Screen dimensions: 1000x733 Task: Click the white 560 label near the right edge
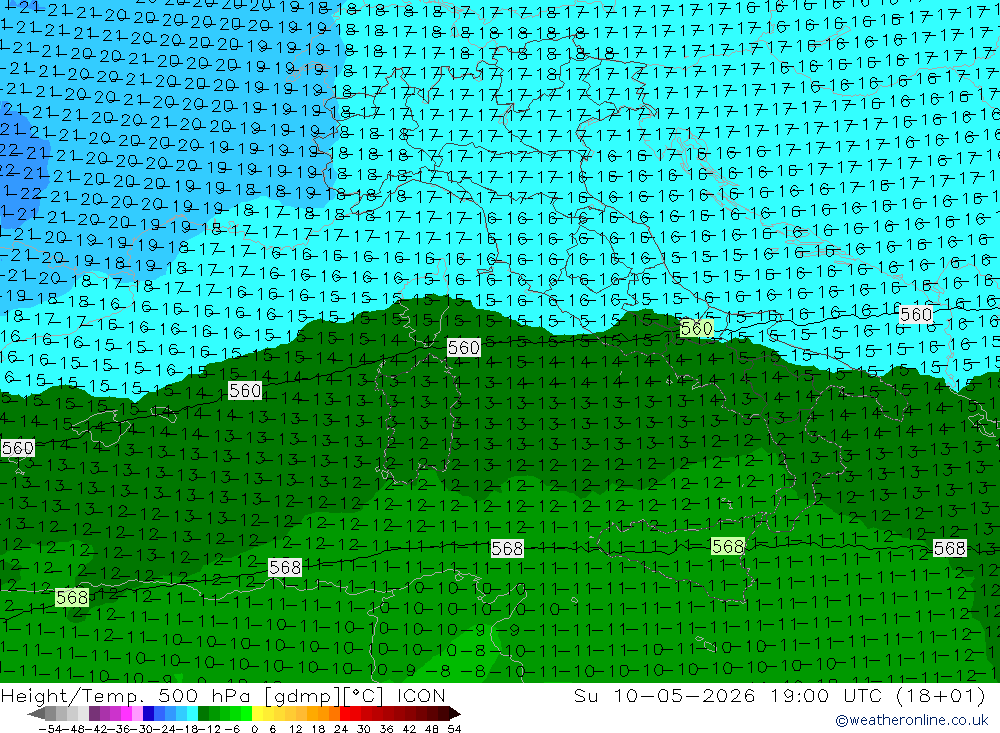pyautogui.click(x=916, y=315)
